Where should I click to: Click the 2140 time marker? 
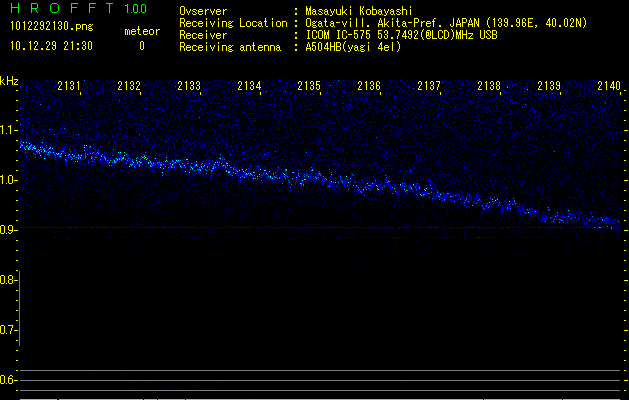[608, 87]
